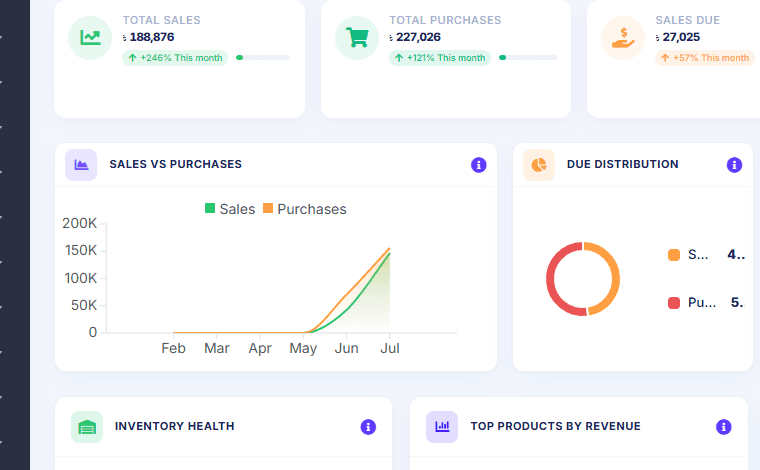Image resolution: width=760 pixels, height=470 pixels.
Task: Click the Mar x-axis label
Action: coord(217,348)
